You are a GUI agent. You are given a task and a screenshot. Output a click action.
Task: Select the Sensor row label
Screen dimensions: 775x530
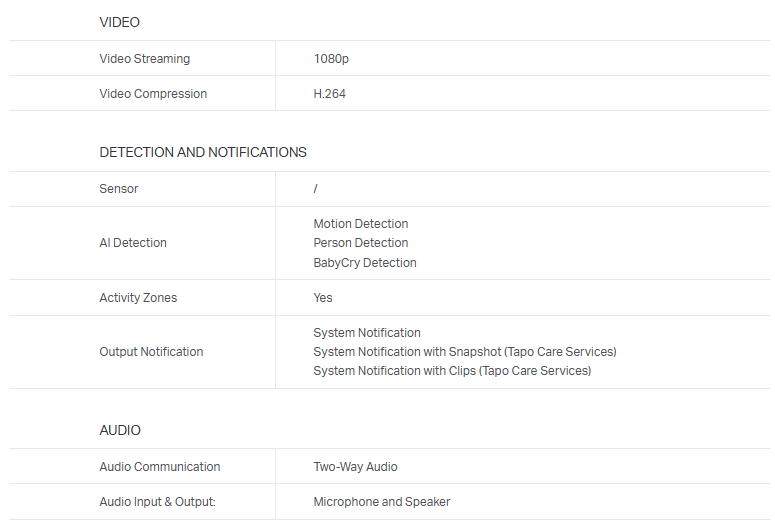point(119,189)
